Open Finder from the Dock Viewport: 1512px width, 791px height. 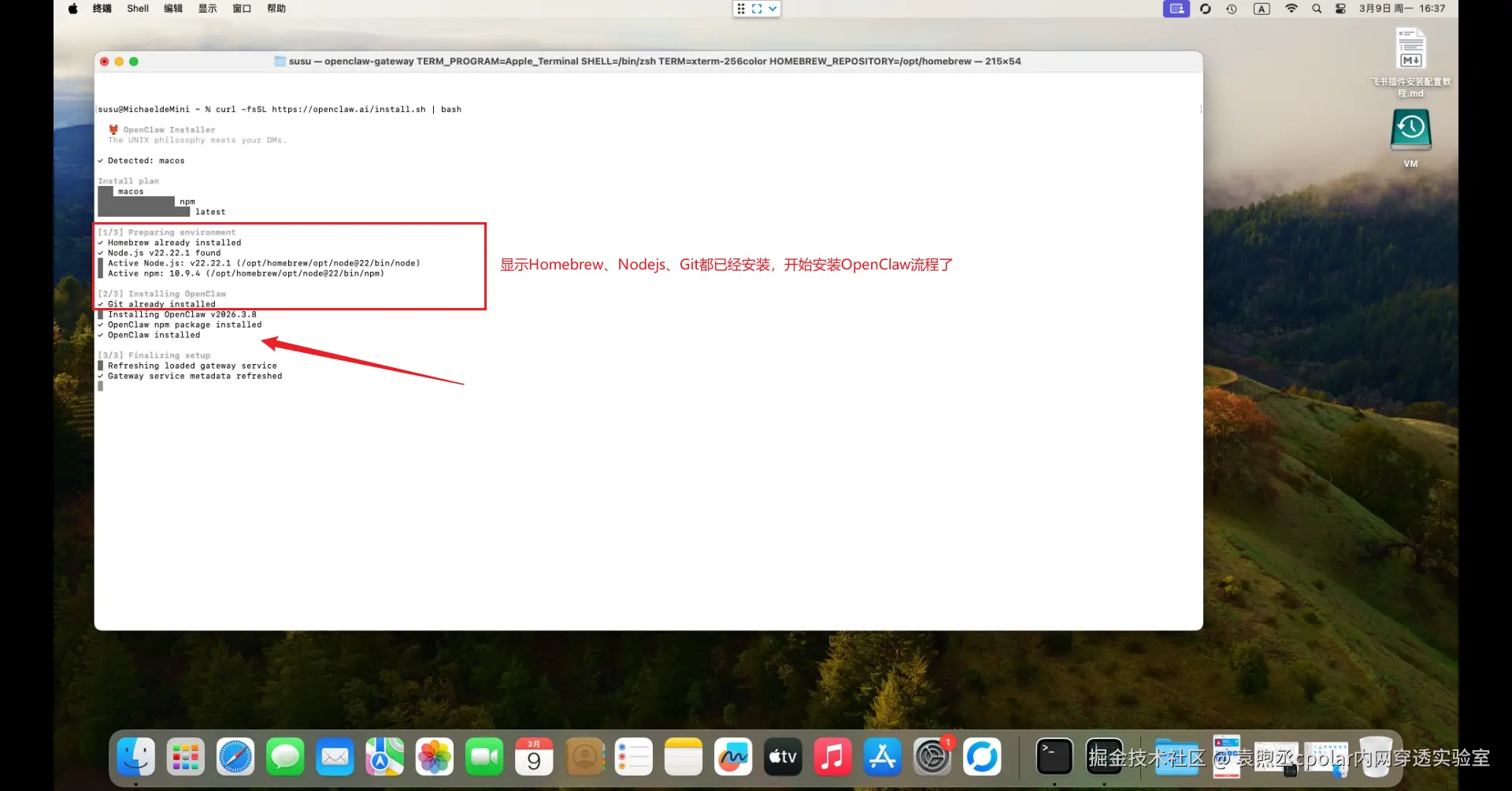pos(135,757)
